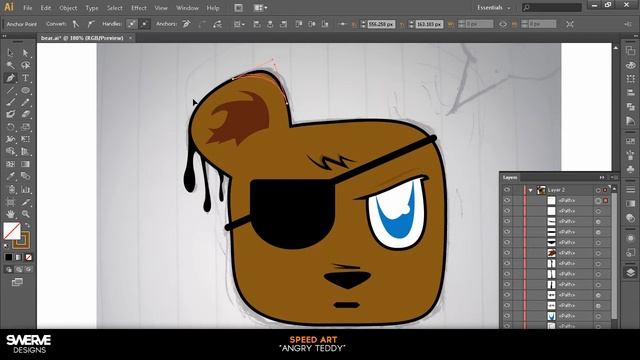Open the File menu
640x360 pixels.
[27, 8]
